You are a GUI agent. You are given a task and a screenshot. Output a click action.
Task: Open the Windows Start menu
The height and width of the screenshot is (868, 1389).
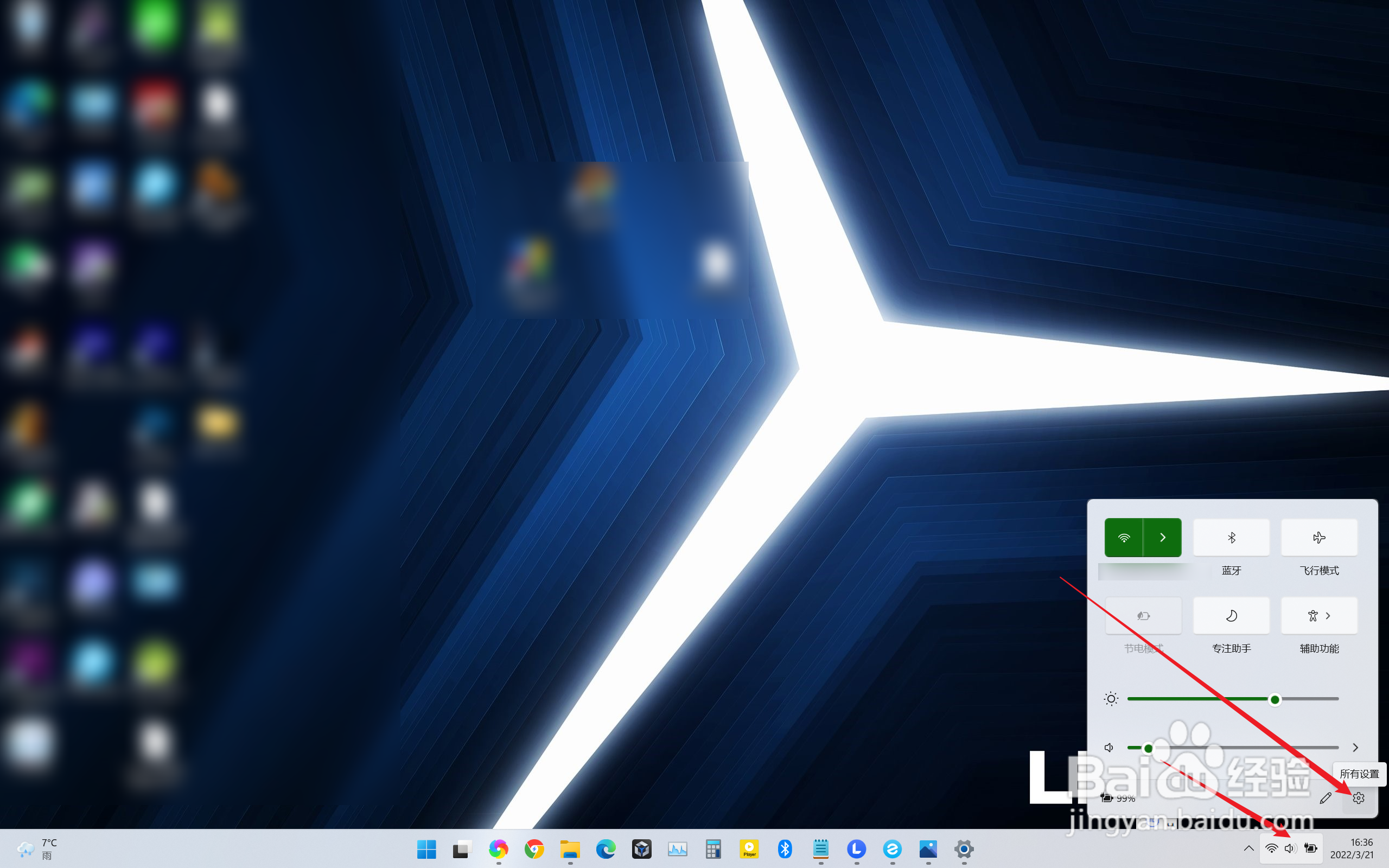(426, 848)
